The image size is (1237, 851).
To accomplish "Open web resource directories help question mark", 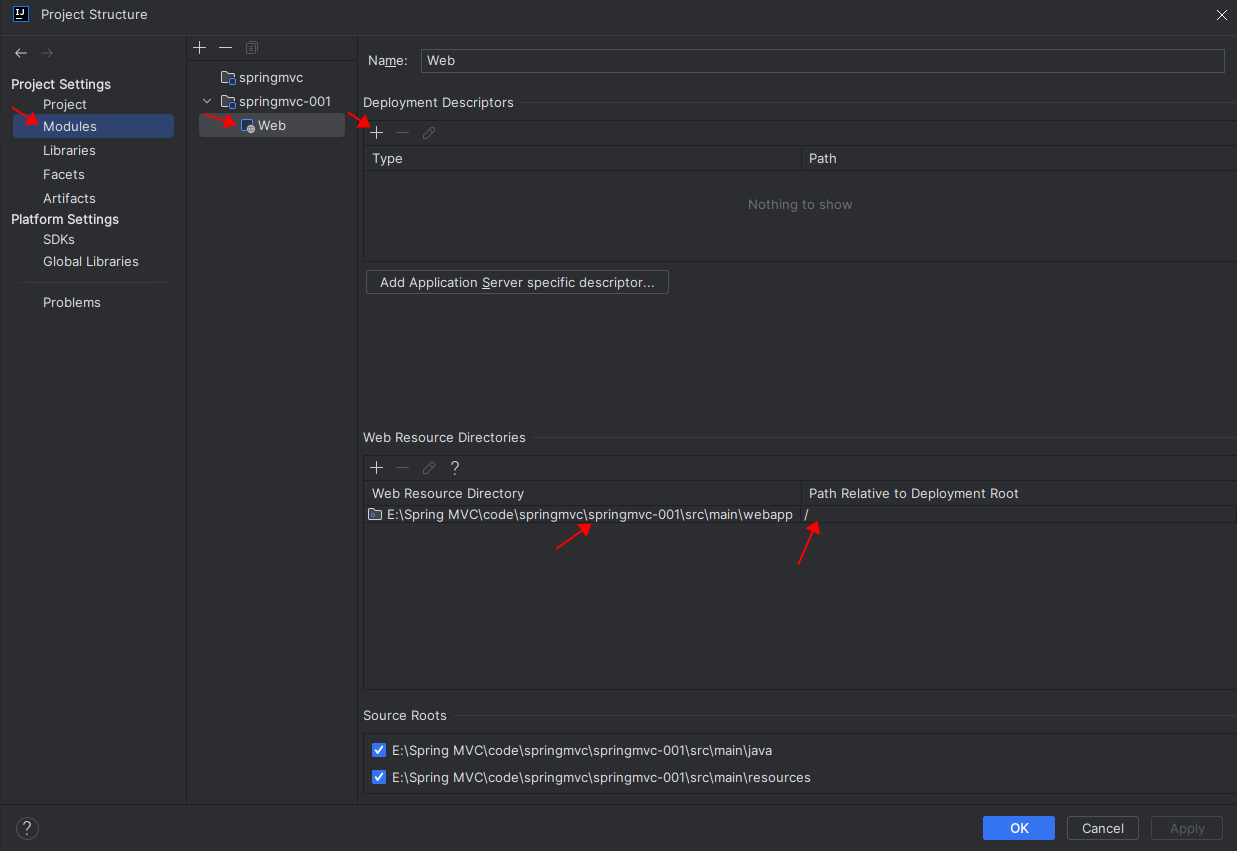I will [x=455, y=468].
